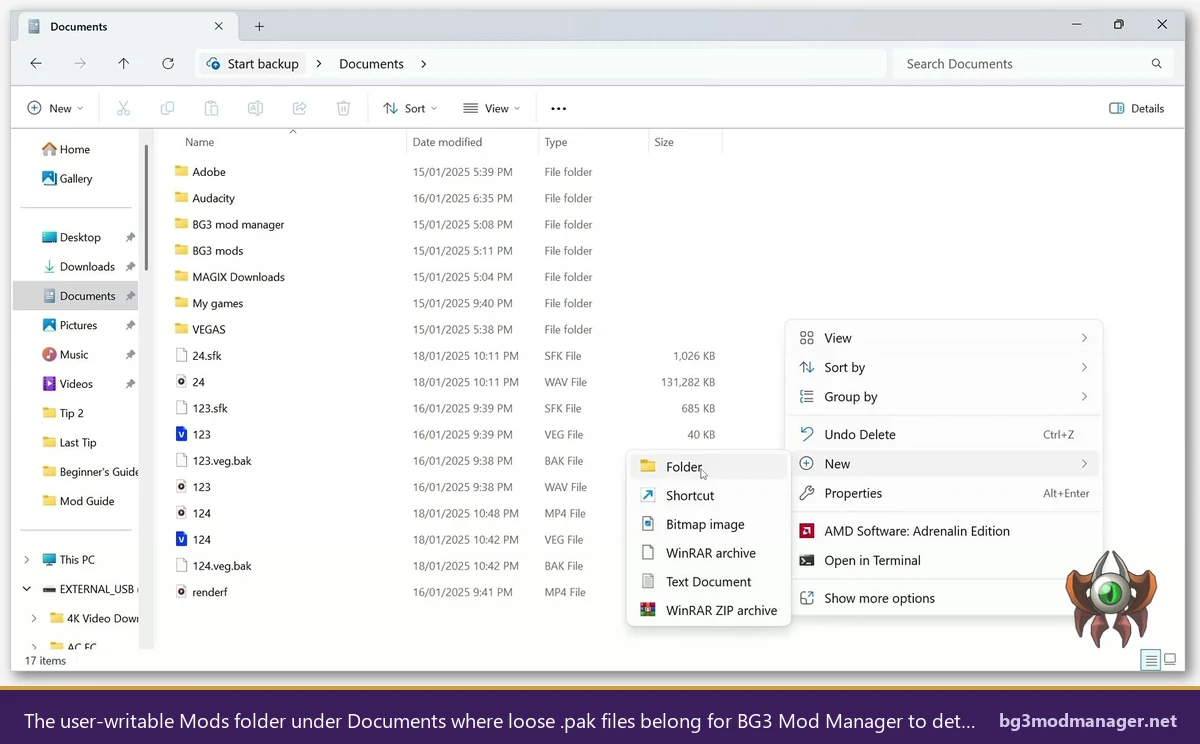1200x744 pixels.
Task: Choose Shortcut from the New submenu
Action: pos(708,496)
